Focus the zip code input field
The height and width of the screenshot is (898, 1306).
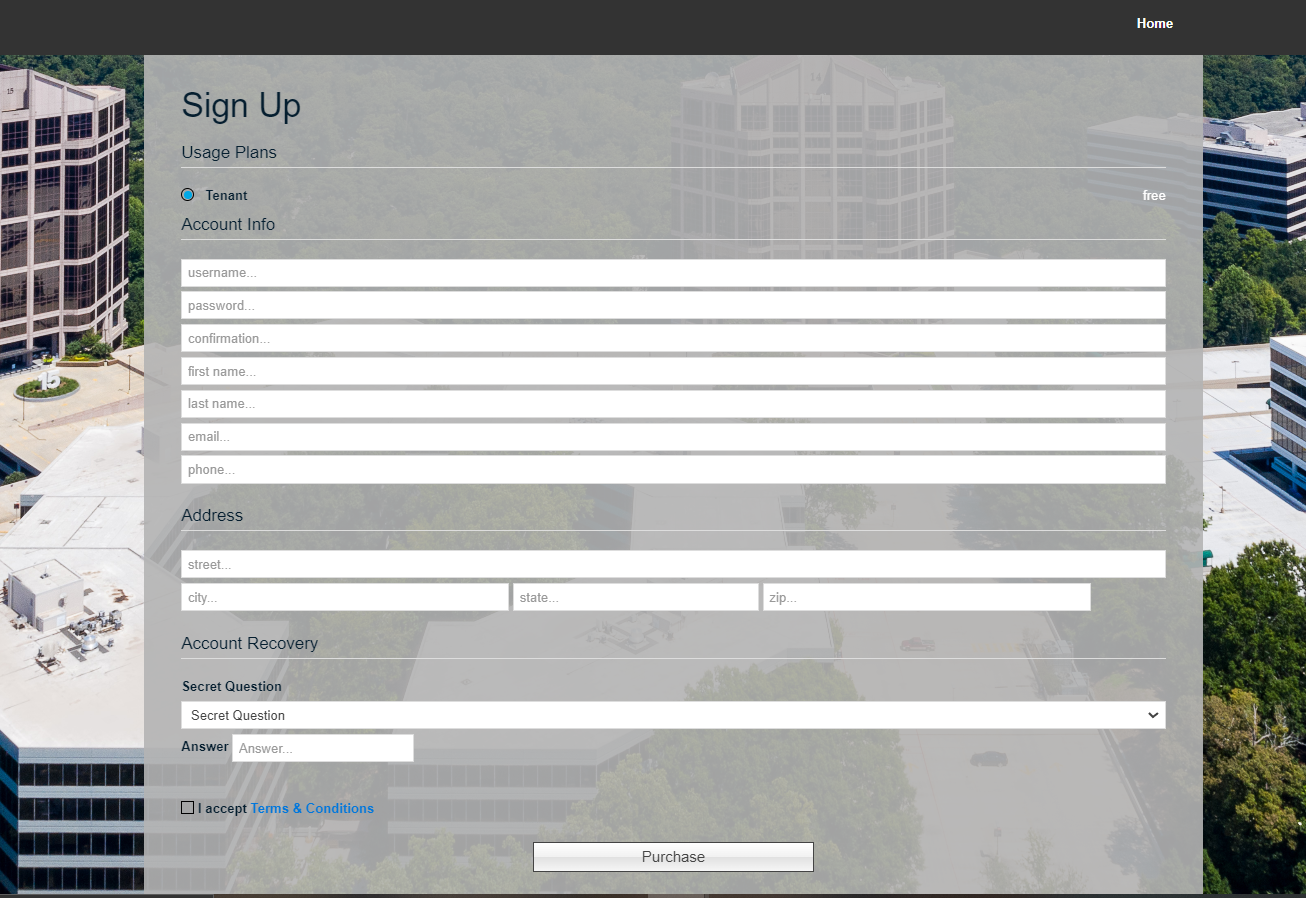(927, 597)
